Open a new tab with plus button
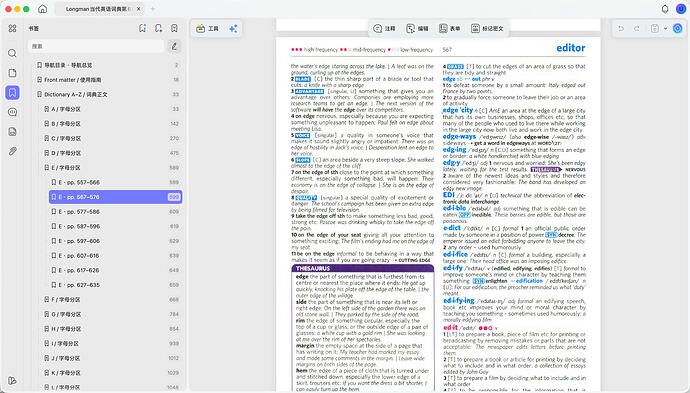 pyautogui.click(x=153, y=9)
